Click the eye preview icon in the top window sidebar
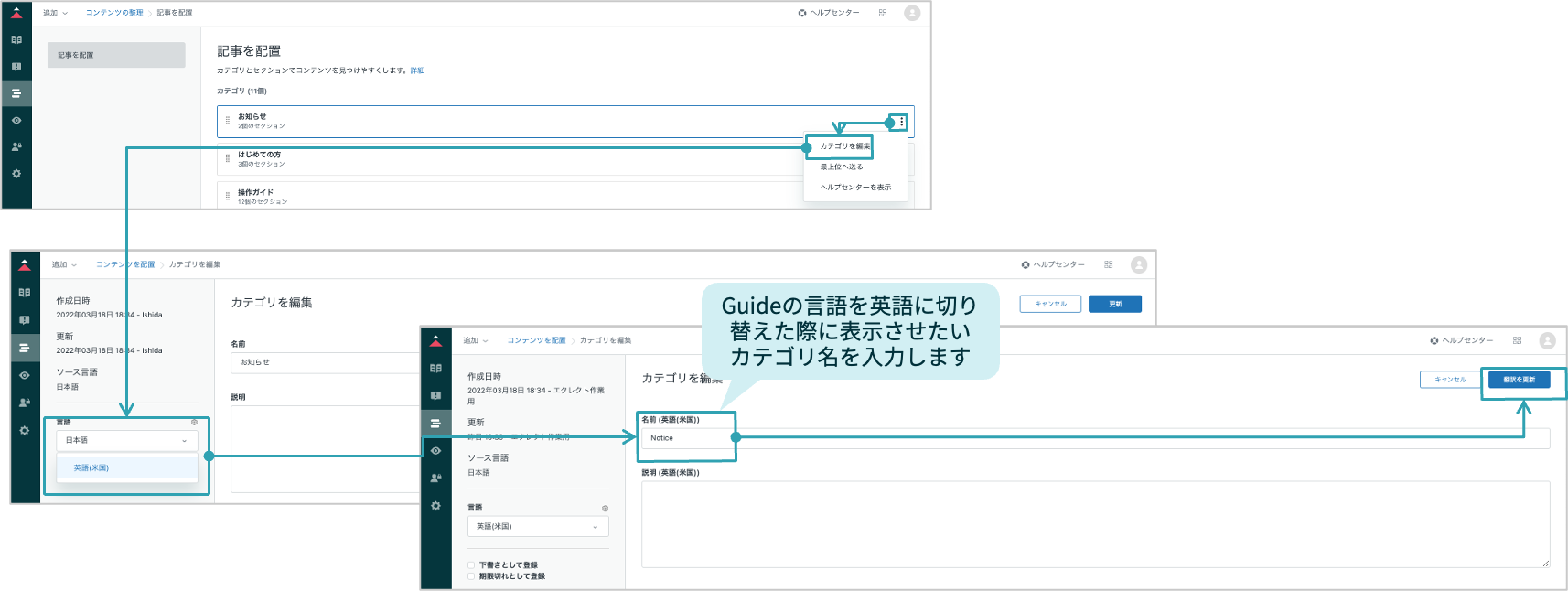The height and width of the screenshot is (591, 1568). [x=16, y=120]
